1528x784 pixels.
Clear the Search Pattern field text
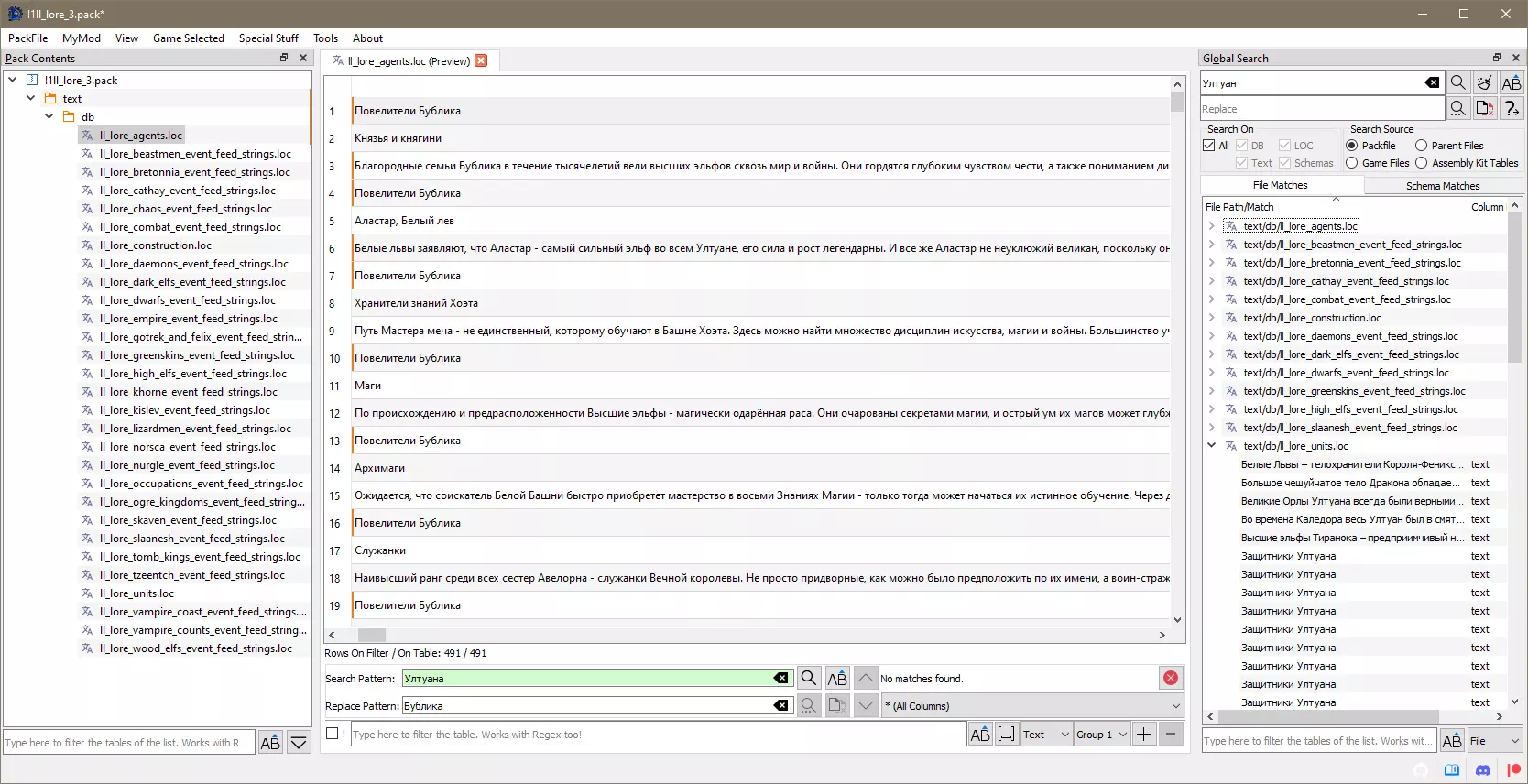coord(780,678)
